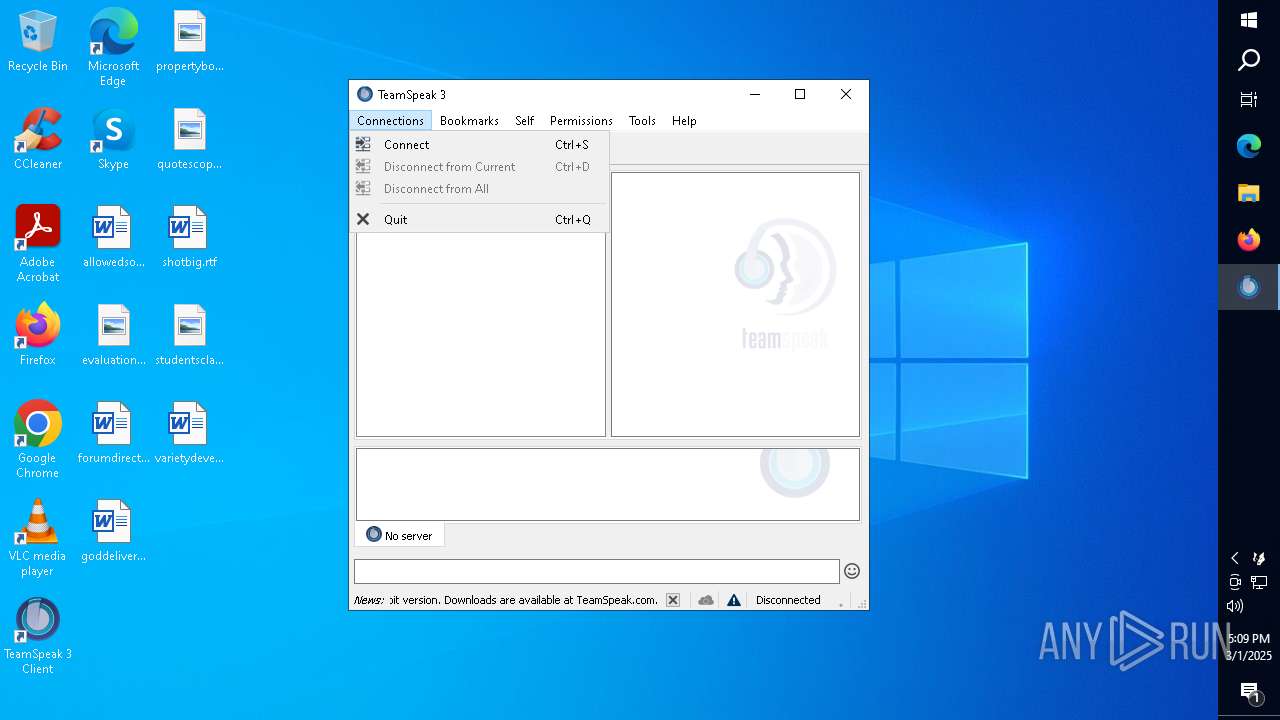Screen dimensions: 1280x720
Task: Click the Quit X icon in menu
Action: (x=363, y=220)
